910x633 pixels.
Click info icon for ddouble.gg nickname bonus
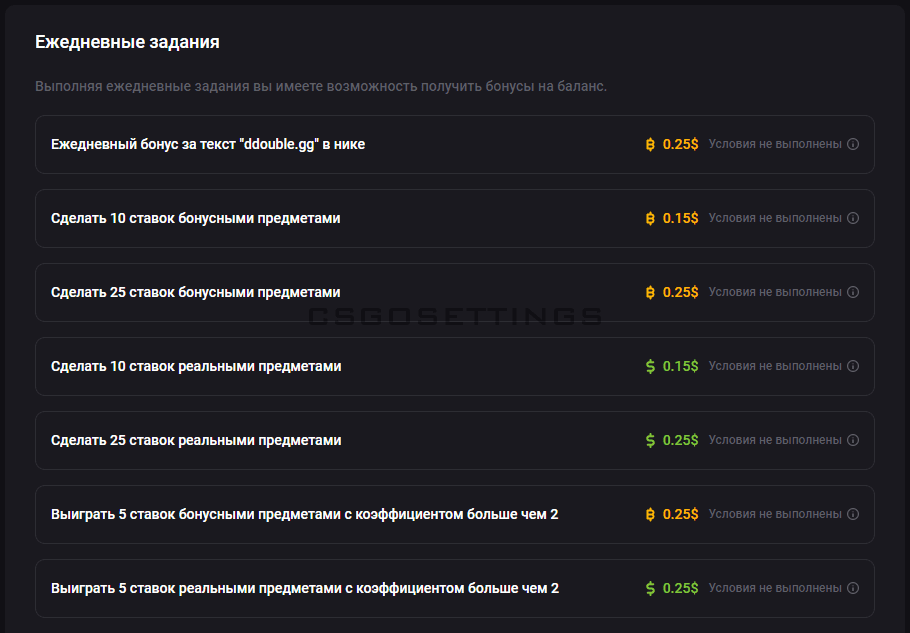point(853,144)
